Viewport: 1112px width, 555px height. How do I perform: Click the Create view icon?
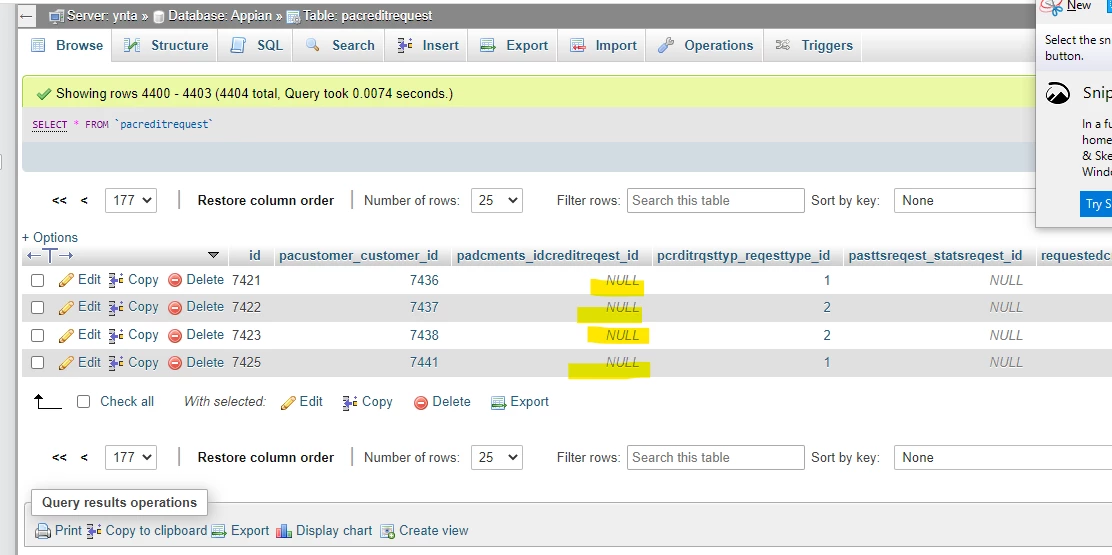[387, 531]
